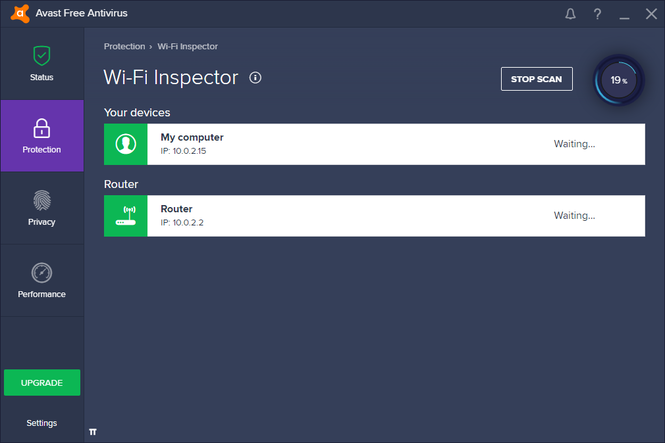Image resolution: width=665 pixels, height=443 pixels.
Task: Open the Privacy section
Action: (x=42, y=208)
